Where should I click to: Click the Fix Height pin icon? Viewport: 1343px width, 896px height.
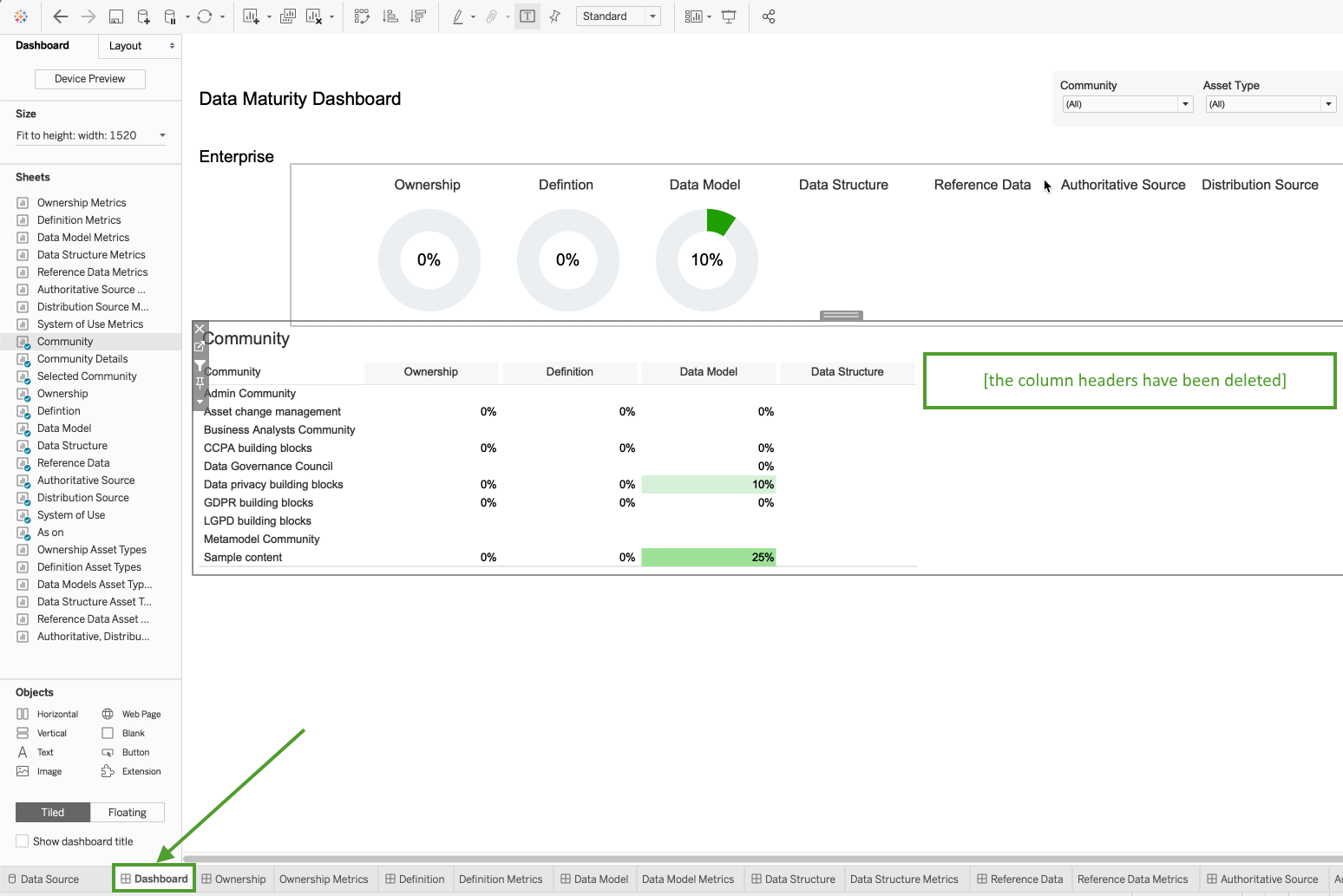200,383
